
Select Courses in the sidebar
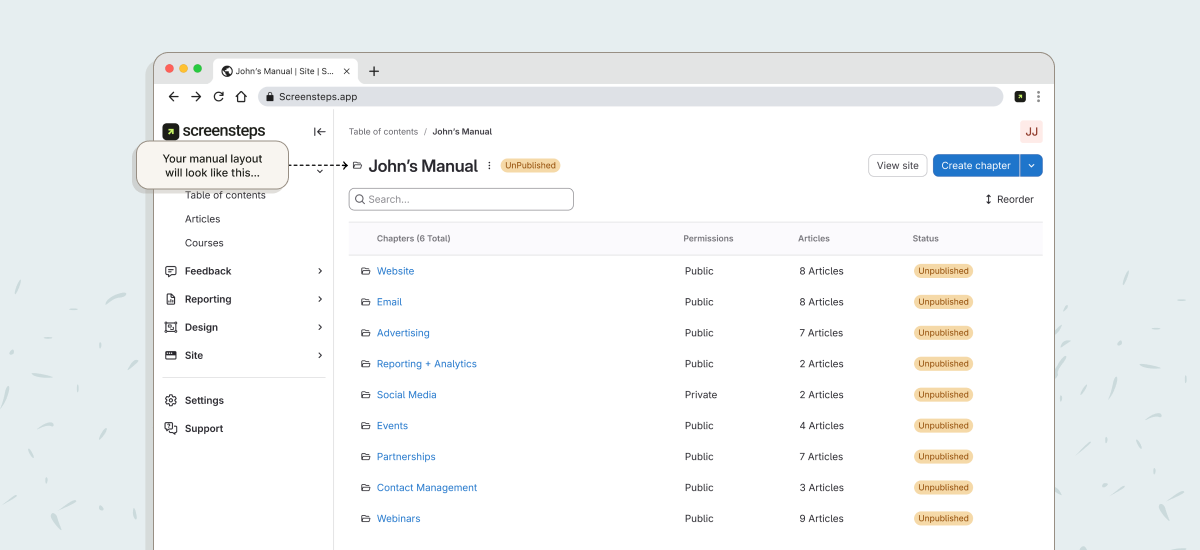click(x=204, y=243)
